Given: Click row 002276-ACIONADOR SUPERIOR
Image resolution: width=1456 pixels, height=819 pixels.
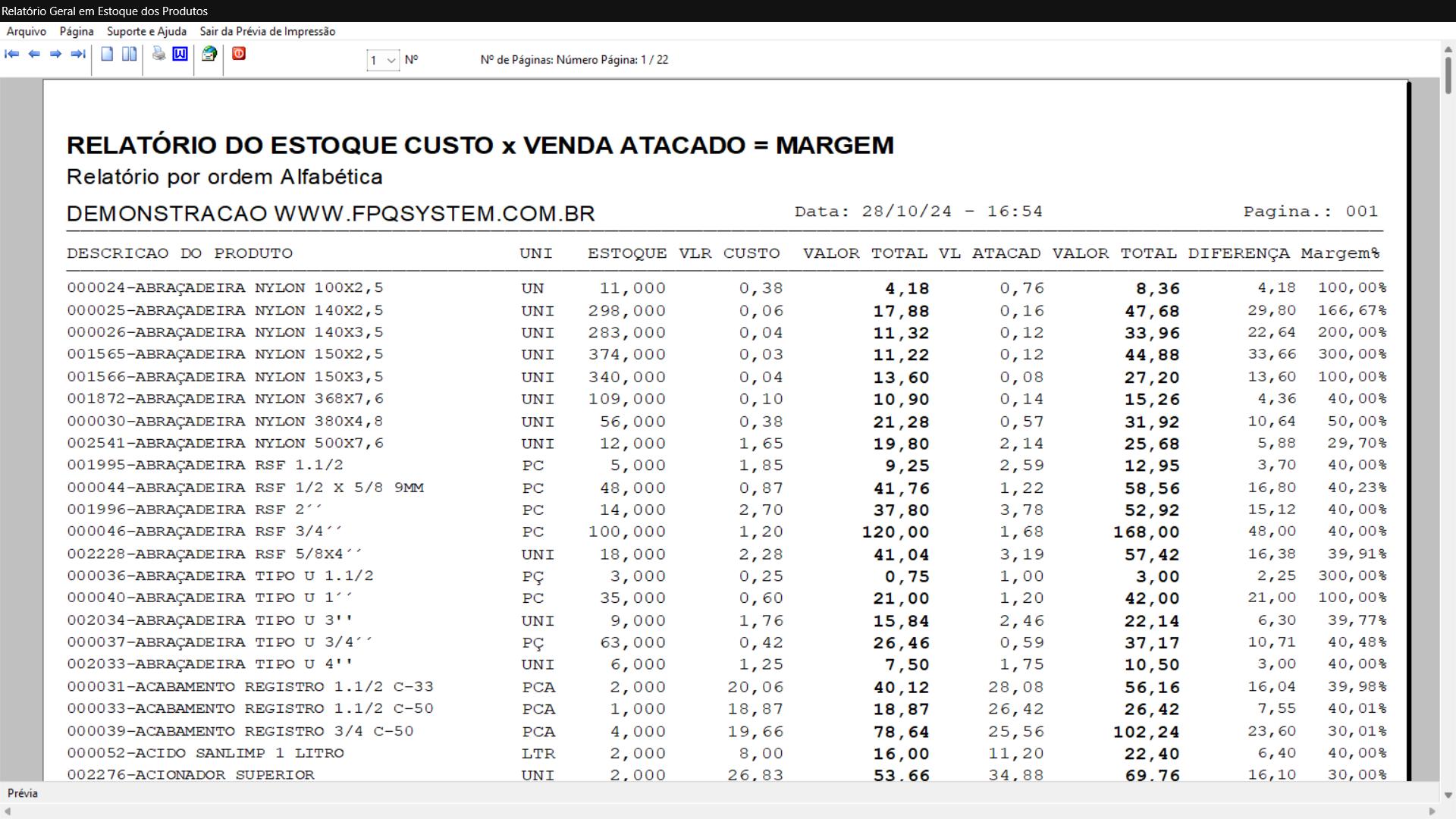Looking at the screenshot, I should [x=726, y=775].
